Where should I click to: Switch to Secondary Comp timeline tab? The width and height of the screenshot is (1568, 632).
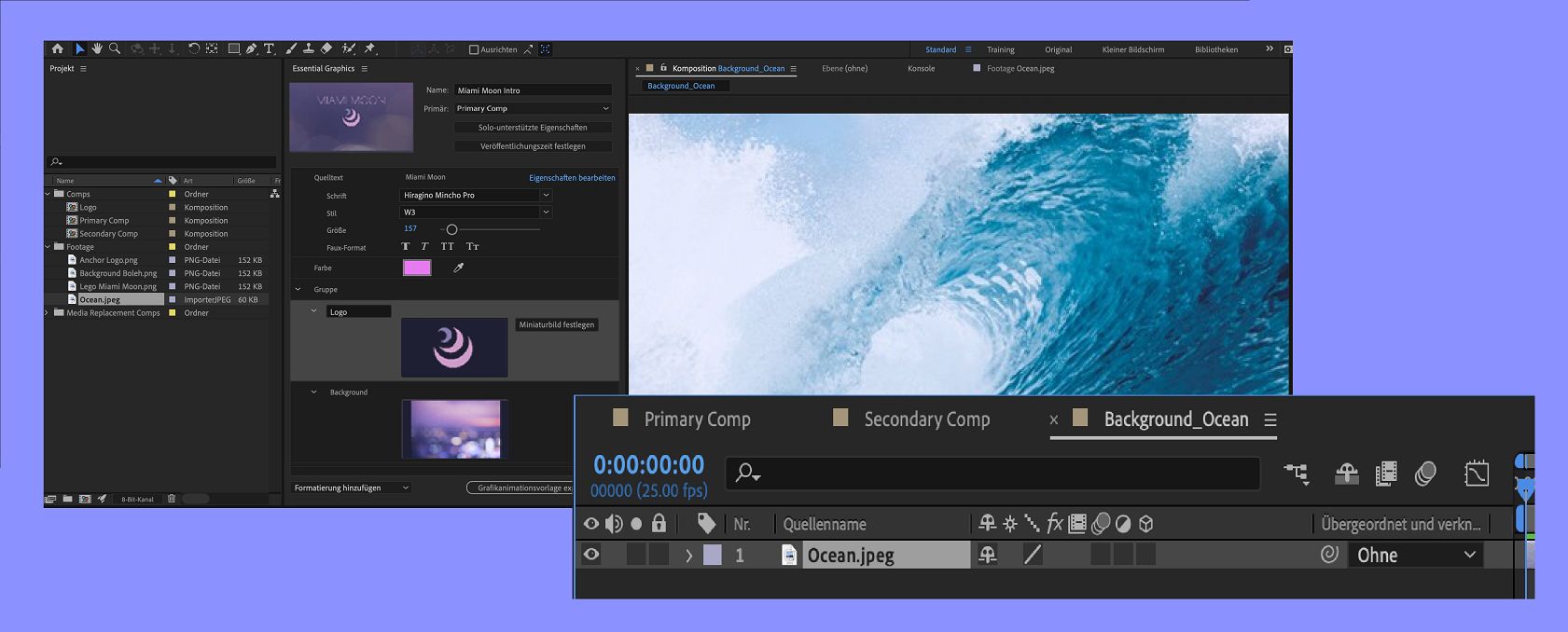[x=927, y=419]
